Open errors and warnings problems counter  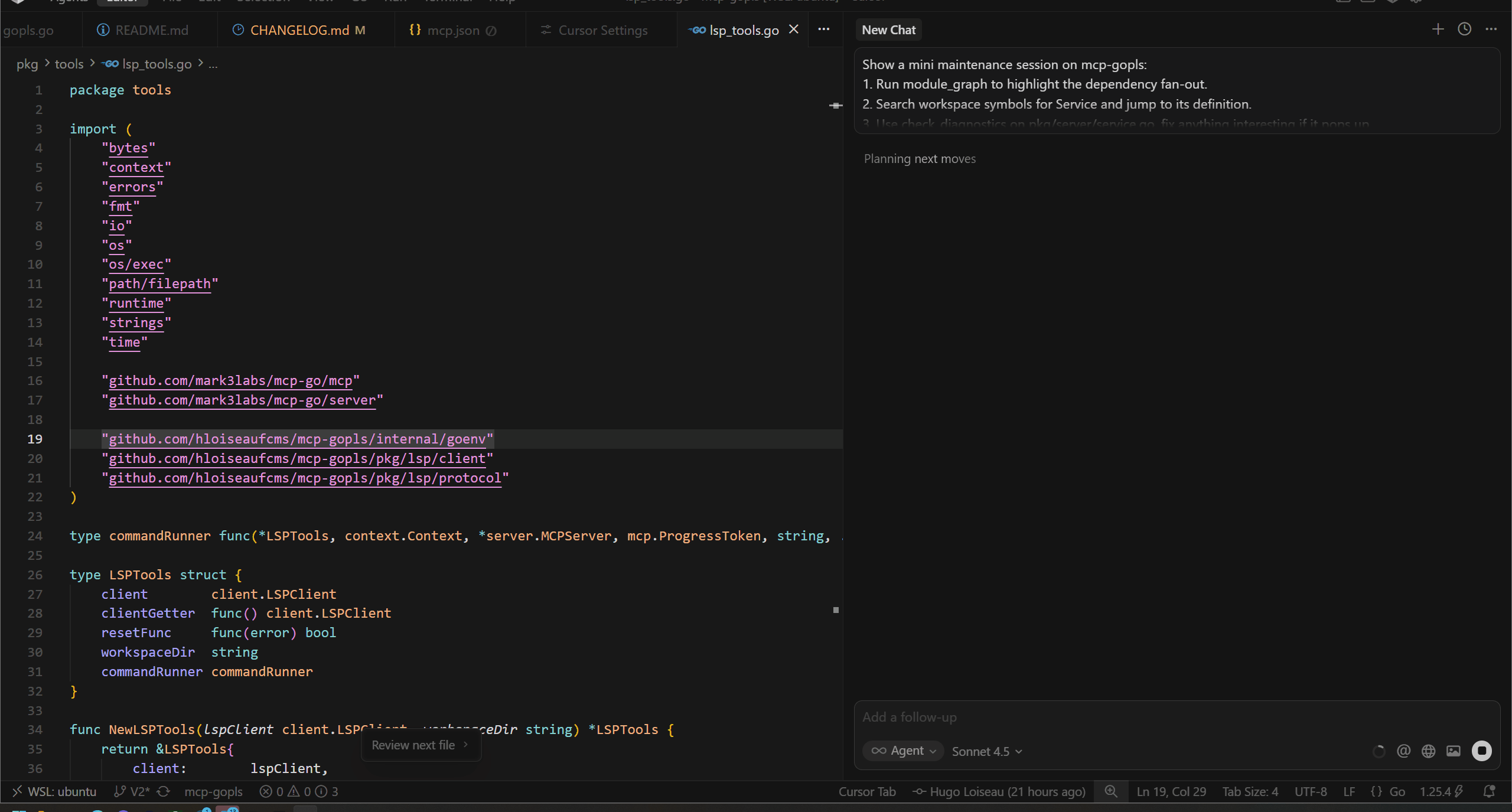[299, 791]
